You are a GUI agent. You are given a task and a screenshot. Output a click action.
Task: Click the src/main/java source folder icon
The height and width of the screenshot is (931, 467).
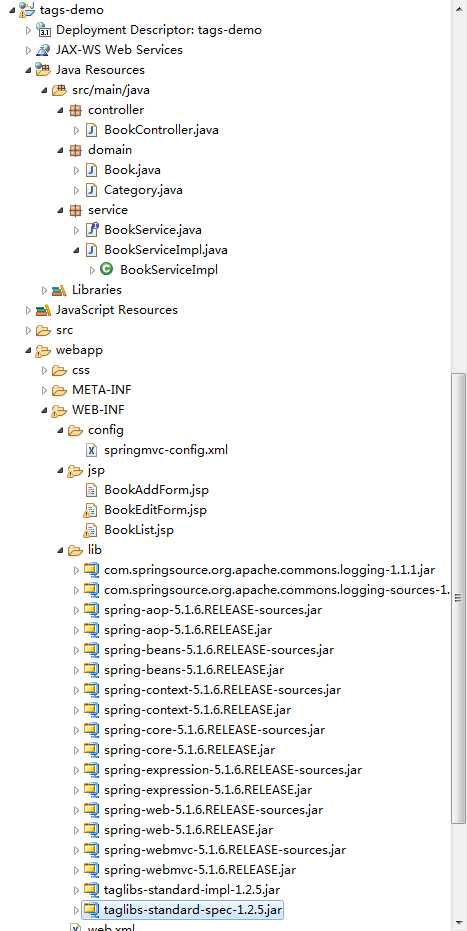[59, 90]
